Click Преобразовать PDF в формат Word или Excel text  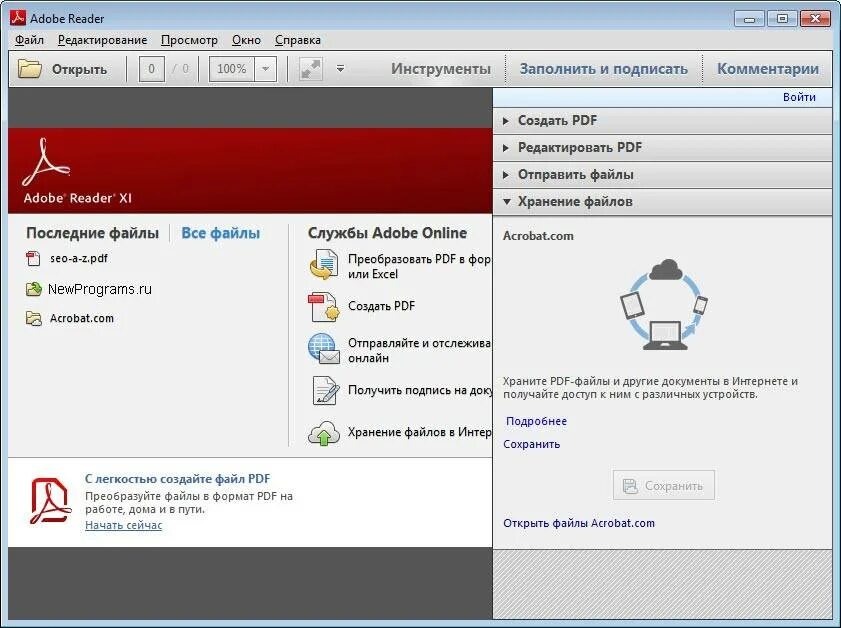coord(419,267)
